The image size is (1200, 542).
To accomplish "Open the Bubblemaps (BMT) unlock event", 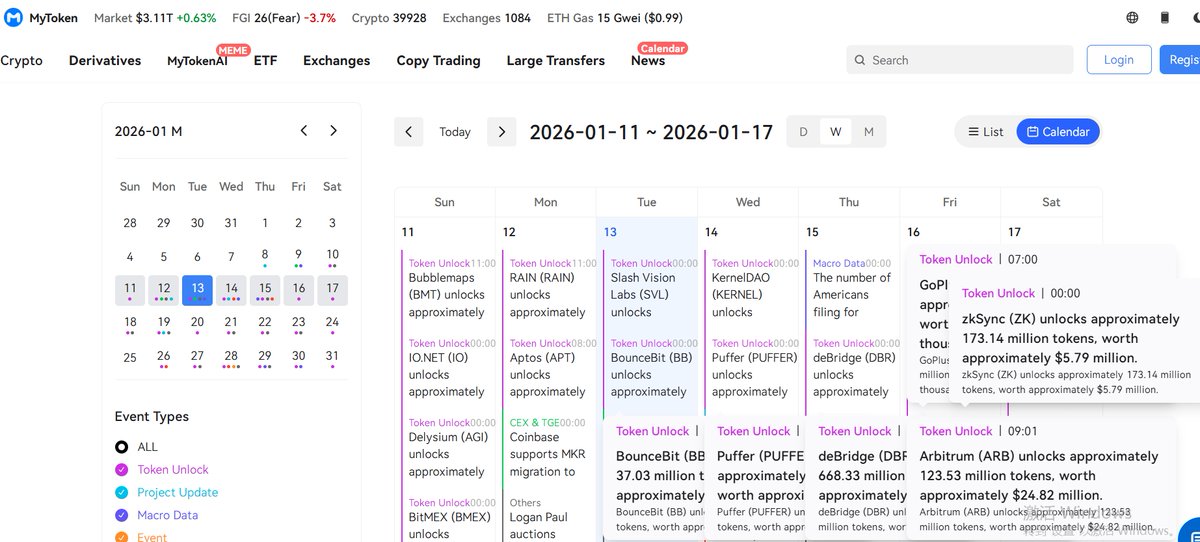I will coord(447,288).
